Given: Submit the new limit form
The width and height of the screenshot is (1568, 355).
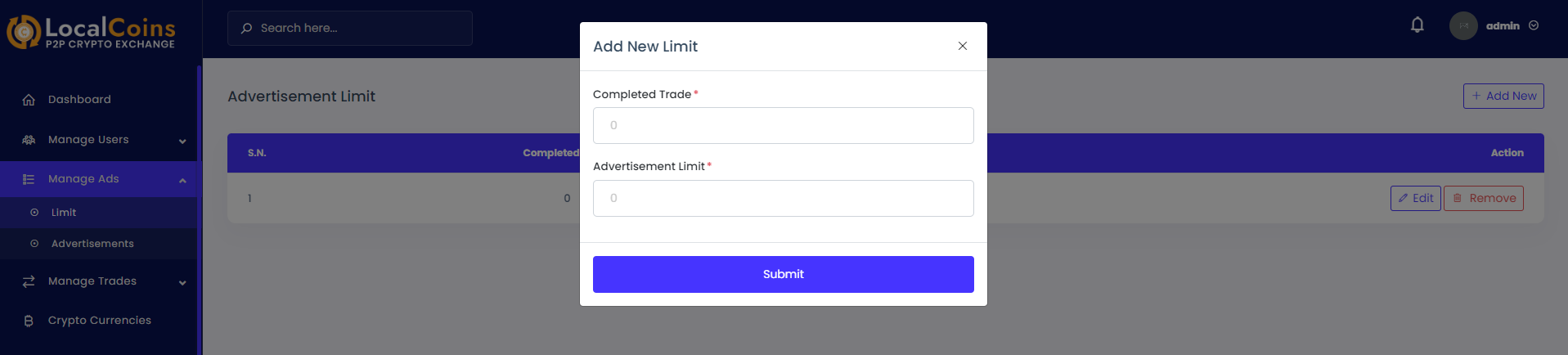Looking at the screenshot, I should pos(783,274).
